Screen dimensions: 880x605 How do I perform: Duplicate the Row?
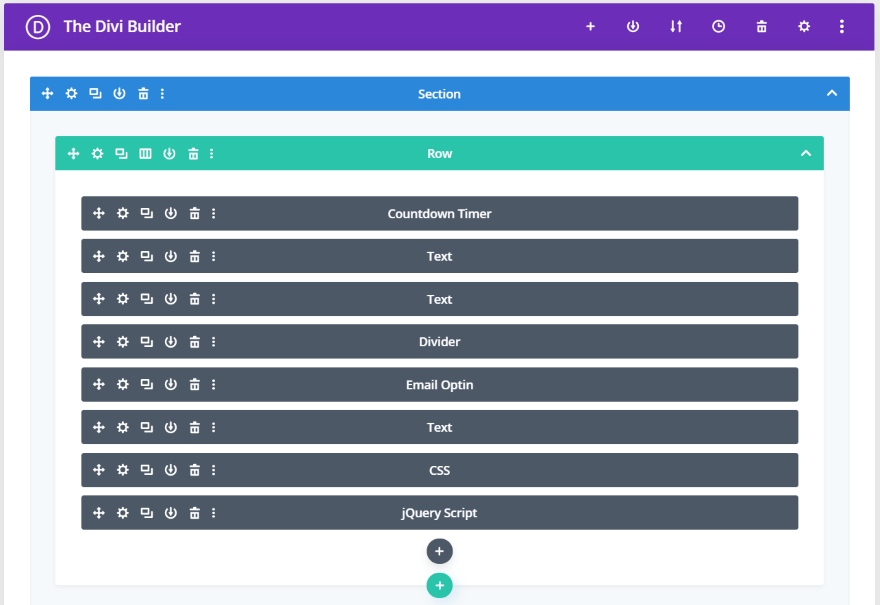point(121,153)
